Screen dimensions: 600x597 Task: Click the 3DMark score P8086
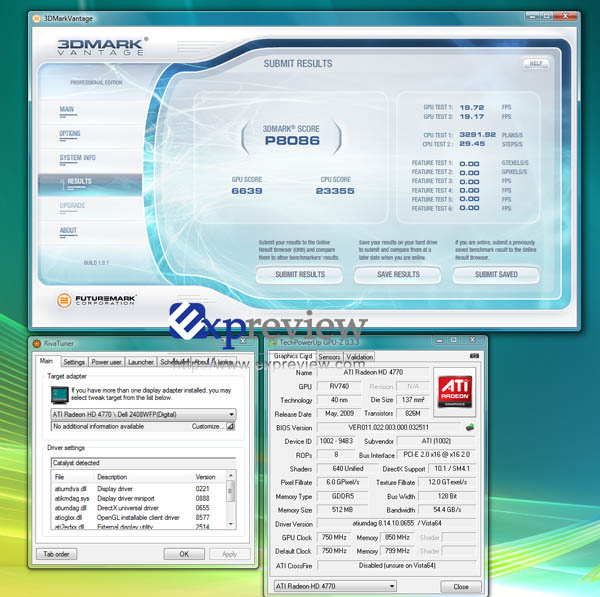pyautogui.click(x=292, y=140)
